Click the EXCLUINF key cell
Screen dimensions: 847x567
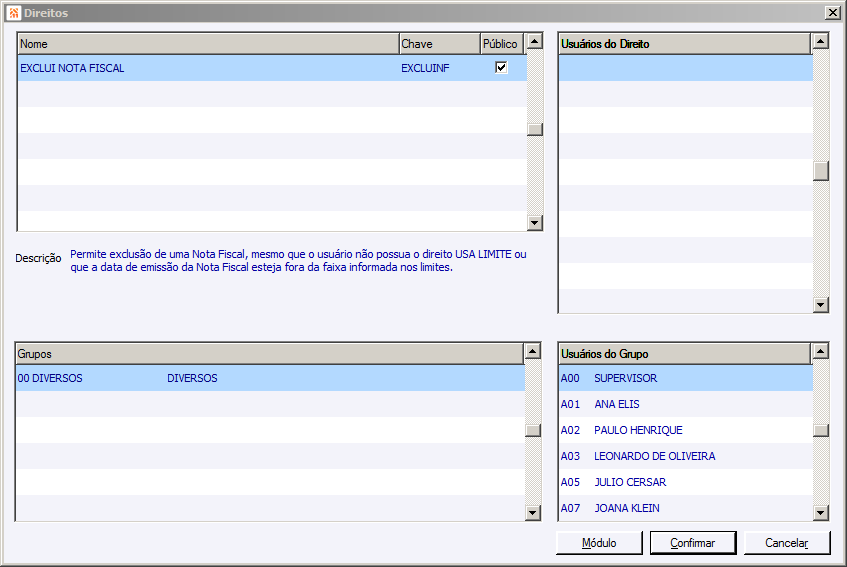[x=425, y=68]
